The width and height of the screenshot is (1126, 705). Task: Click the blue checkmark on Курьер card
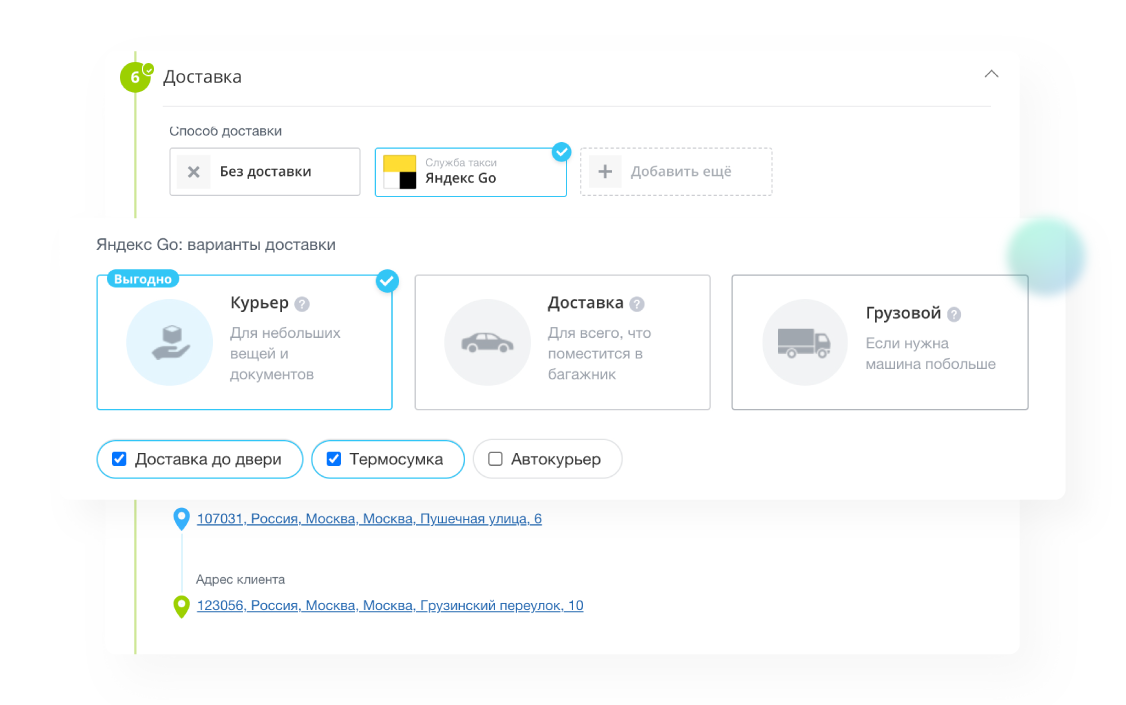coord(387,281)
